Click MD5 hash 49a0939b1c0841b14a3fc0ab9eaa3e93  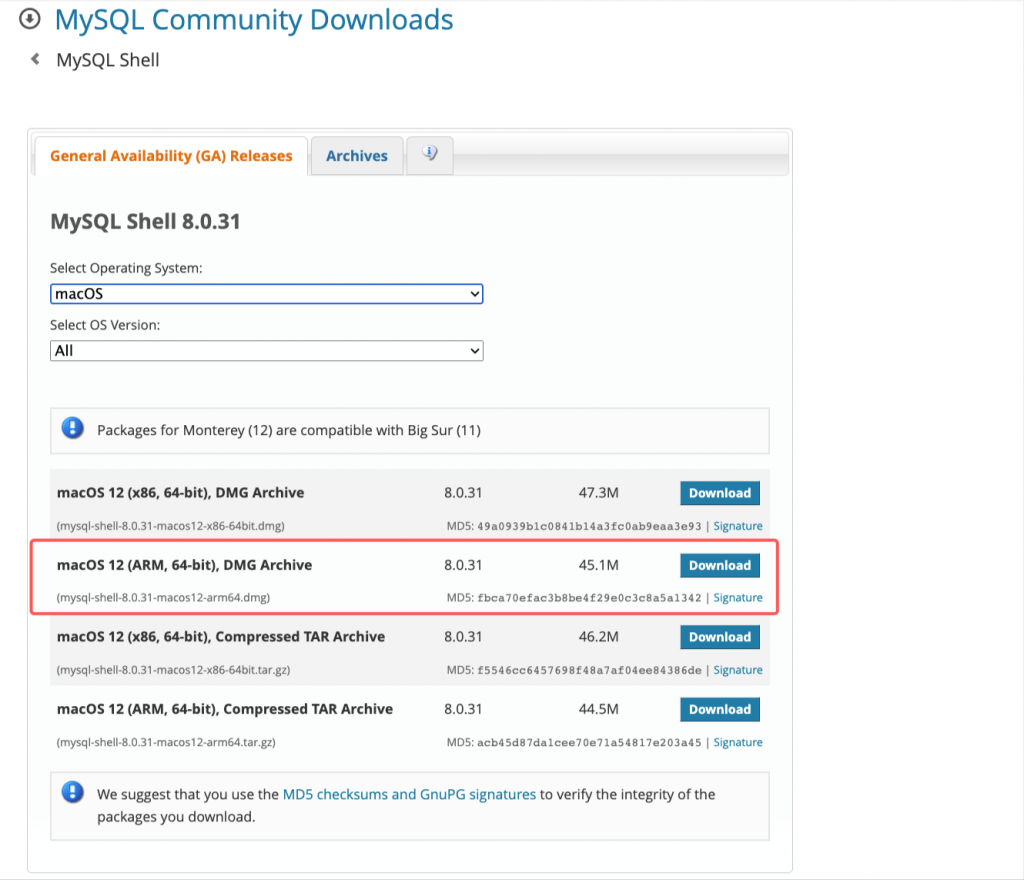pyautogui.click(x=589, y=526)
